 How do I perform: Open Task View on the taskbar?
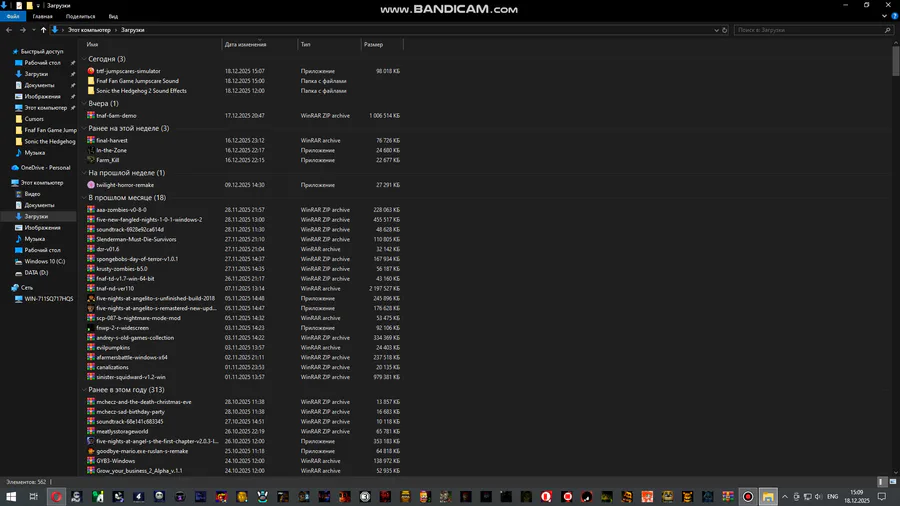pos(33,497)
